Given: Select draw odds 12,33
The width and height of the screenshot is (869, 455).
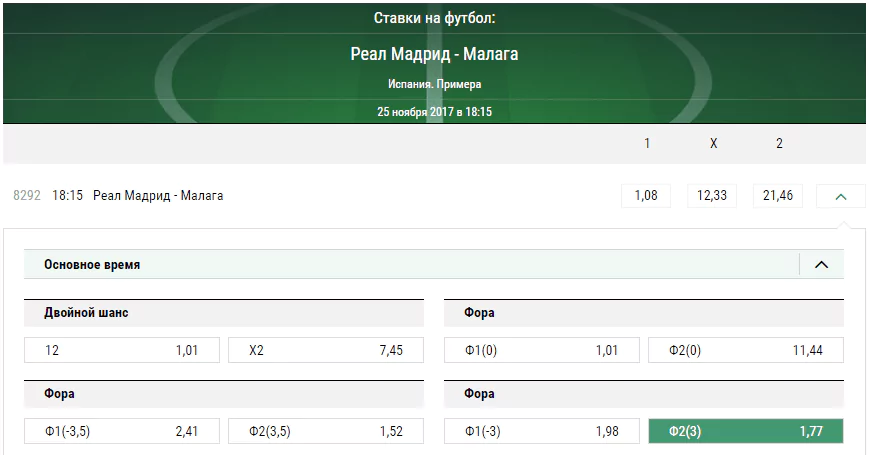Looking at the screenshot, I should click(712, 196).
